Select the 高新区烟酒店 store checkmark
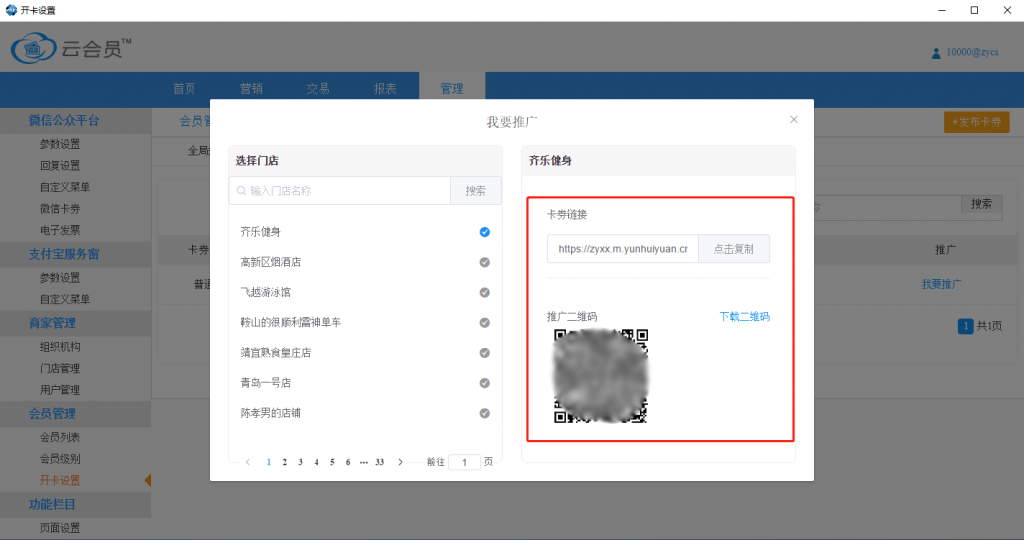Screen dimensions: 1024x540 [485, 262]
